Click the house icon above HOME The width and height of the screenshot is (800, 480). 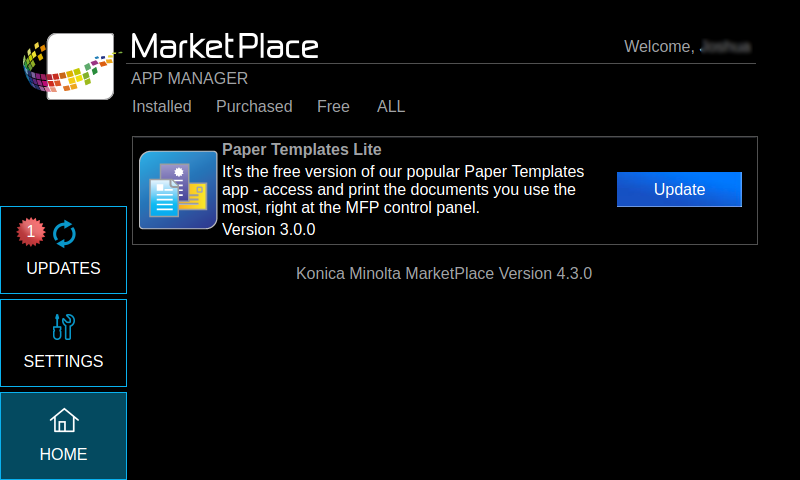coord(64,420)
